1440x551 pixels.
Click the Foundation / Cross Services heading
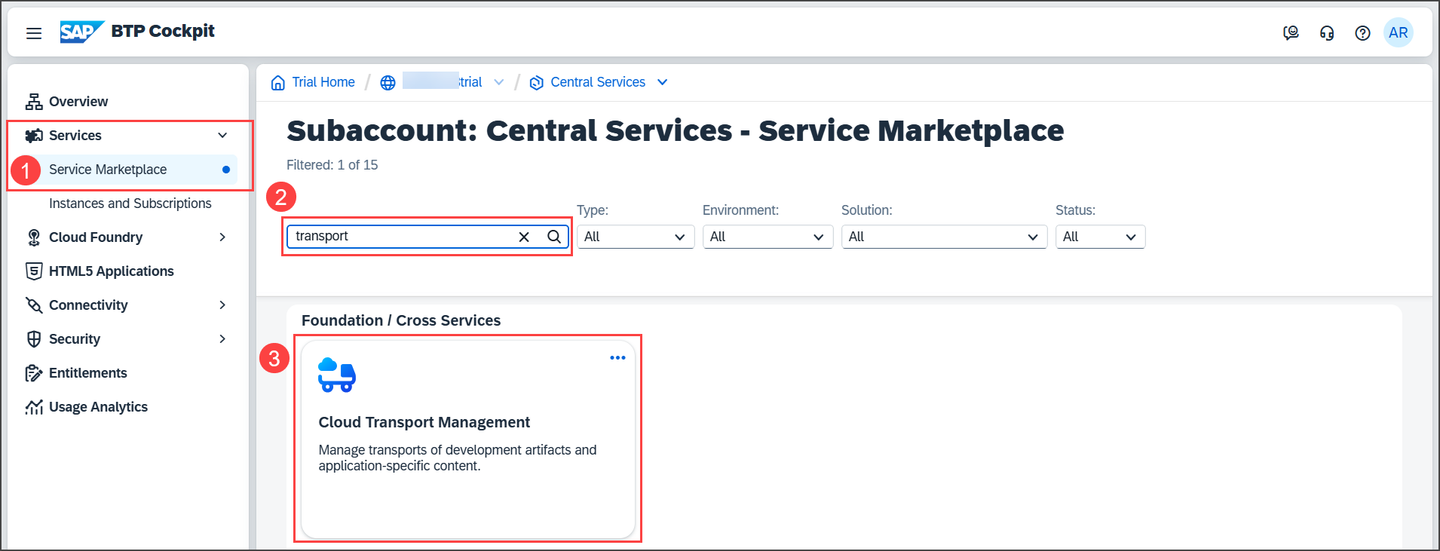point(401,320)
